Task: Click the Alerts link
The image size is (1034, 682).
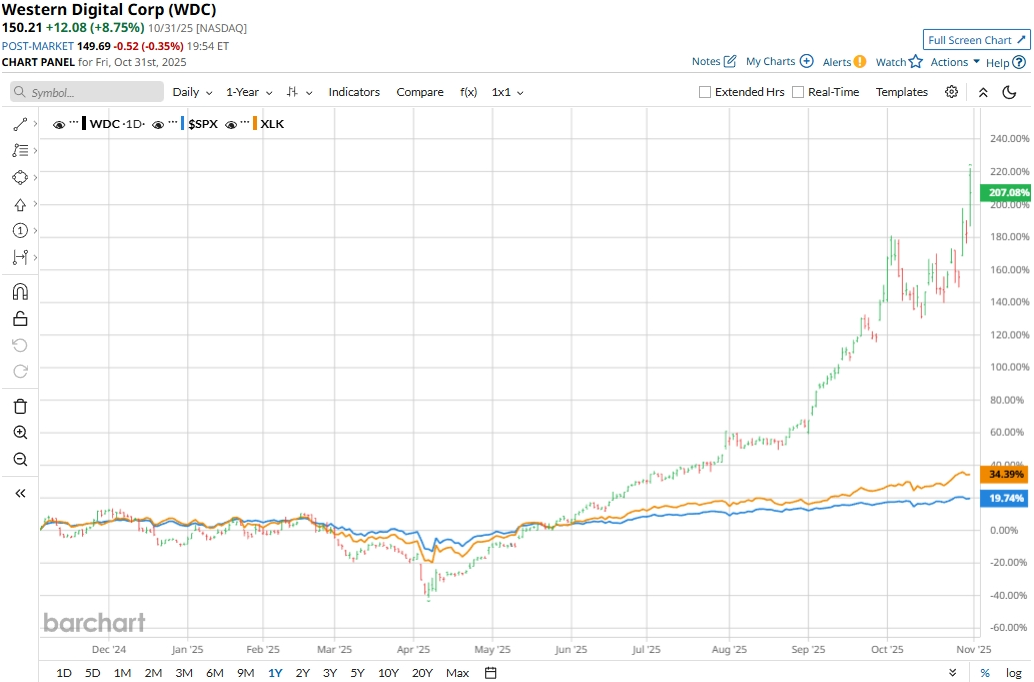Action: tap(837, 62)
